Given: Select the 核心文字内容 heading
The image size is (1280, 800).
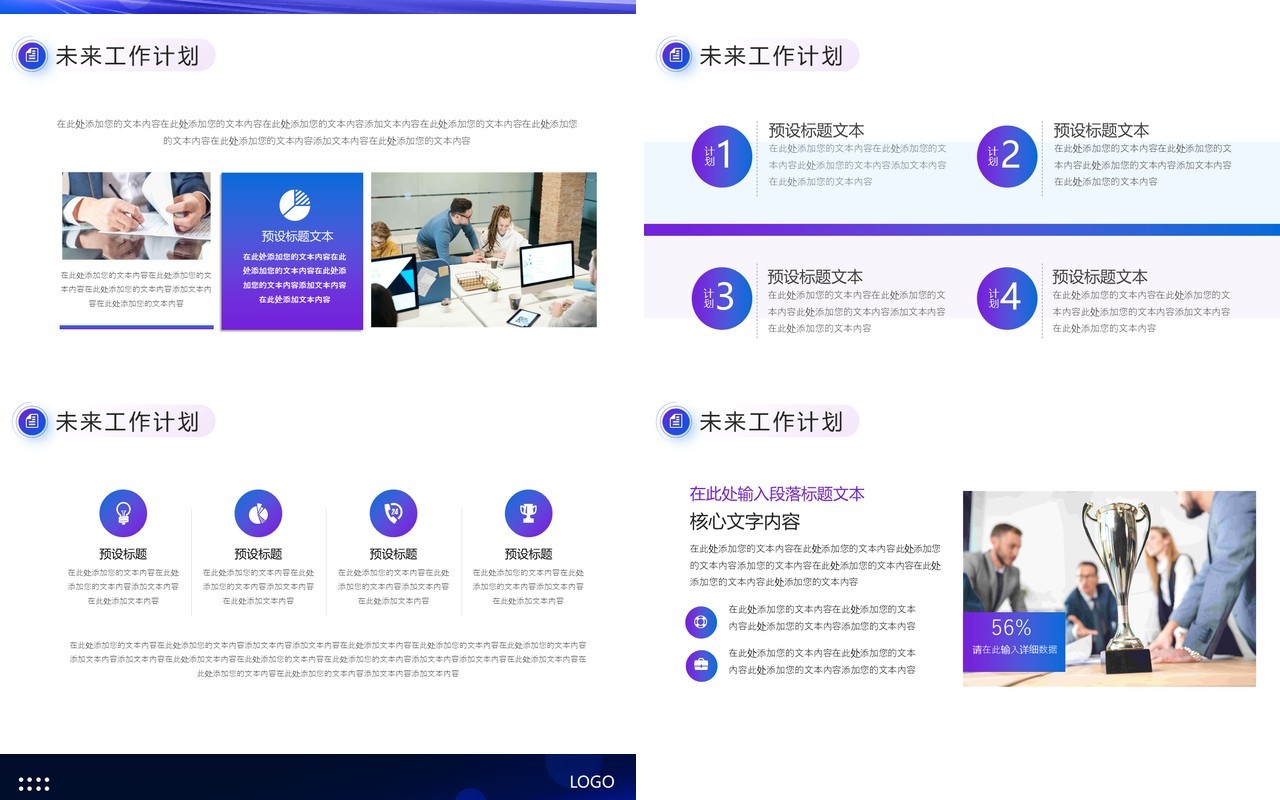Looking at the screenshot, I should click(x=745, y=522).
